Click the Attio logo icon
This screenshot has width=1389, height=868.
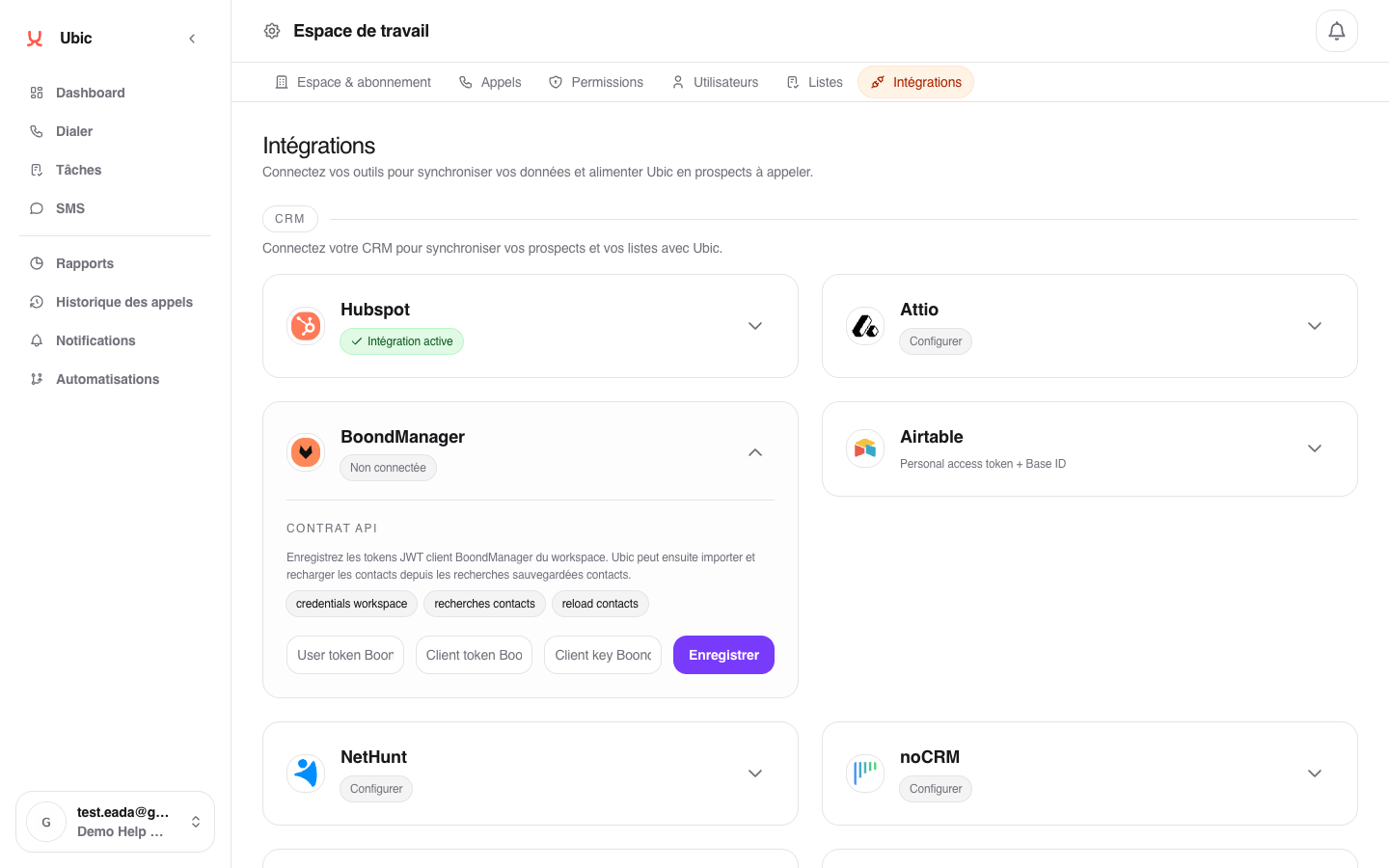(865, 326)
